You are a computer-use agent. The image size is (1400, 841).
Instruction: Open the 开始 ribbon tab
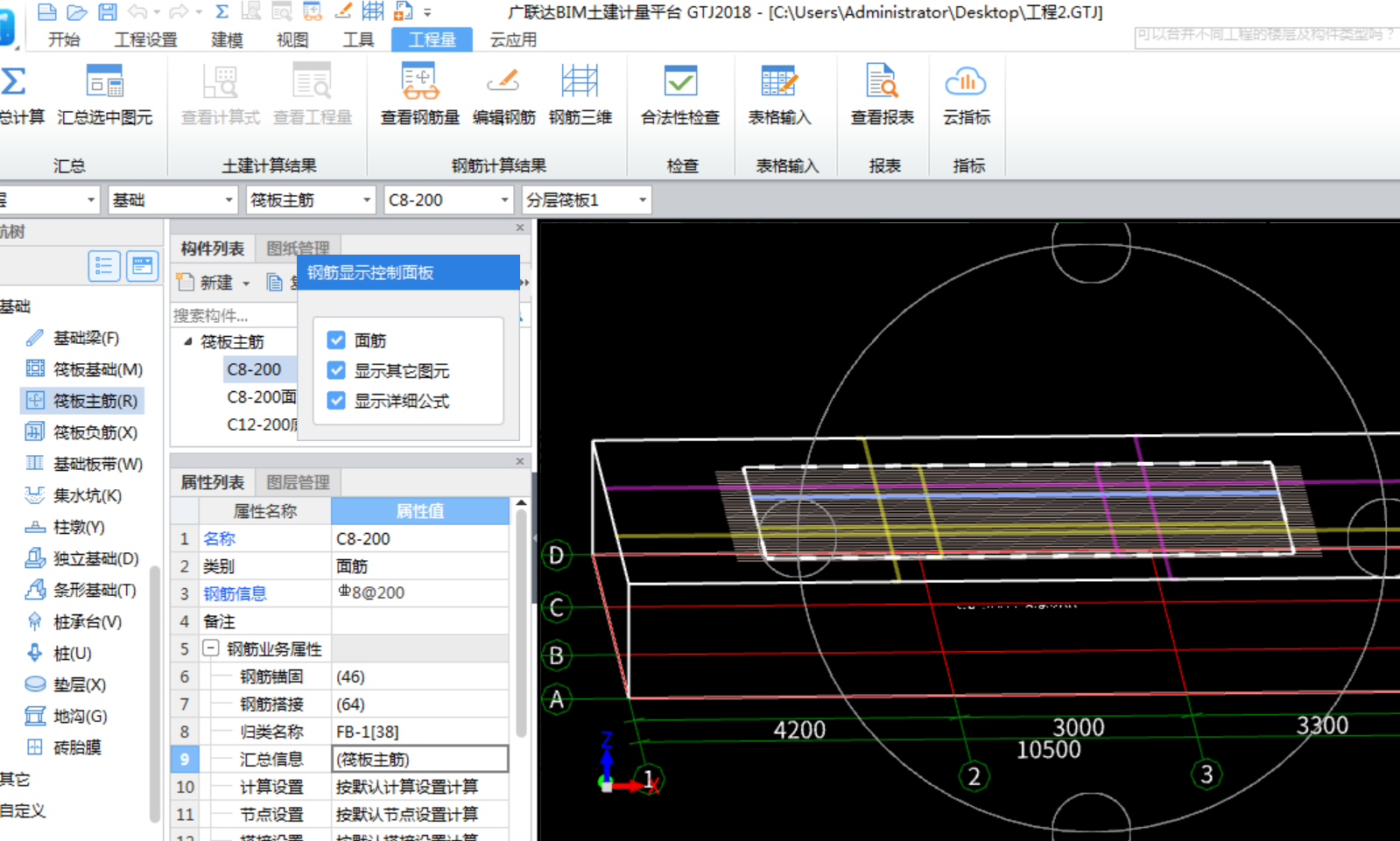64,39
